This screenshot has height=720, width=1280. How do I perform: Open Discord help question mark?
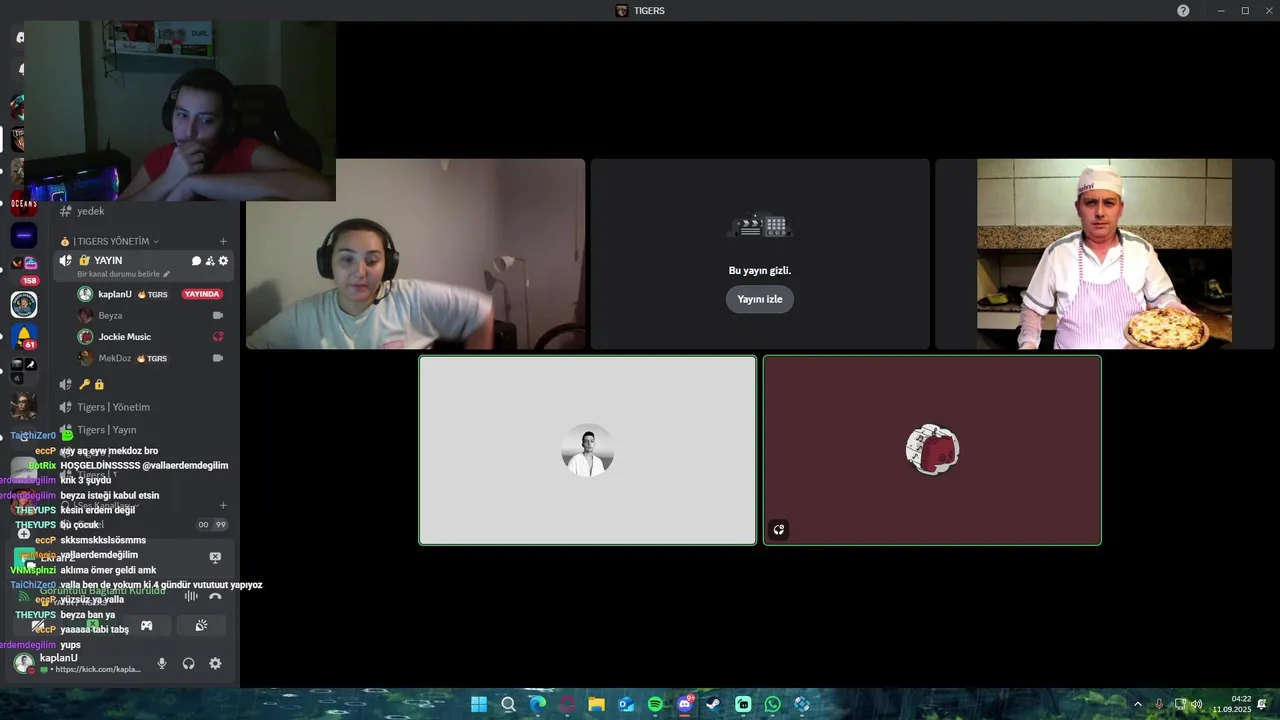[1183, 10]
